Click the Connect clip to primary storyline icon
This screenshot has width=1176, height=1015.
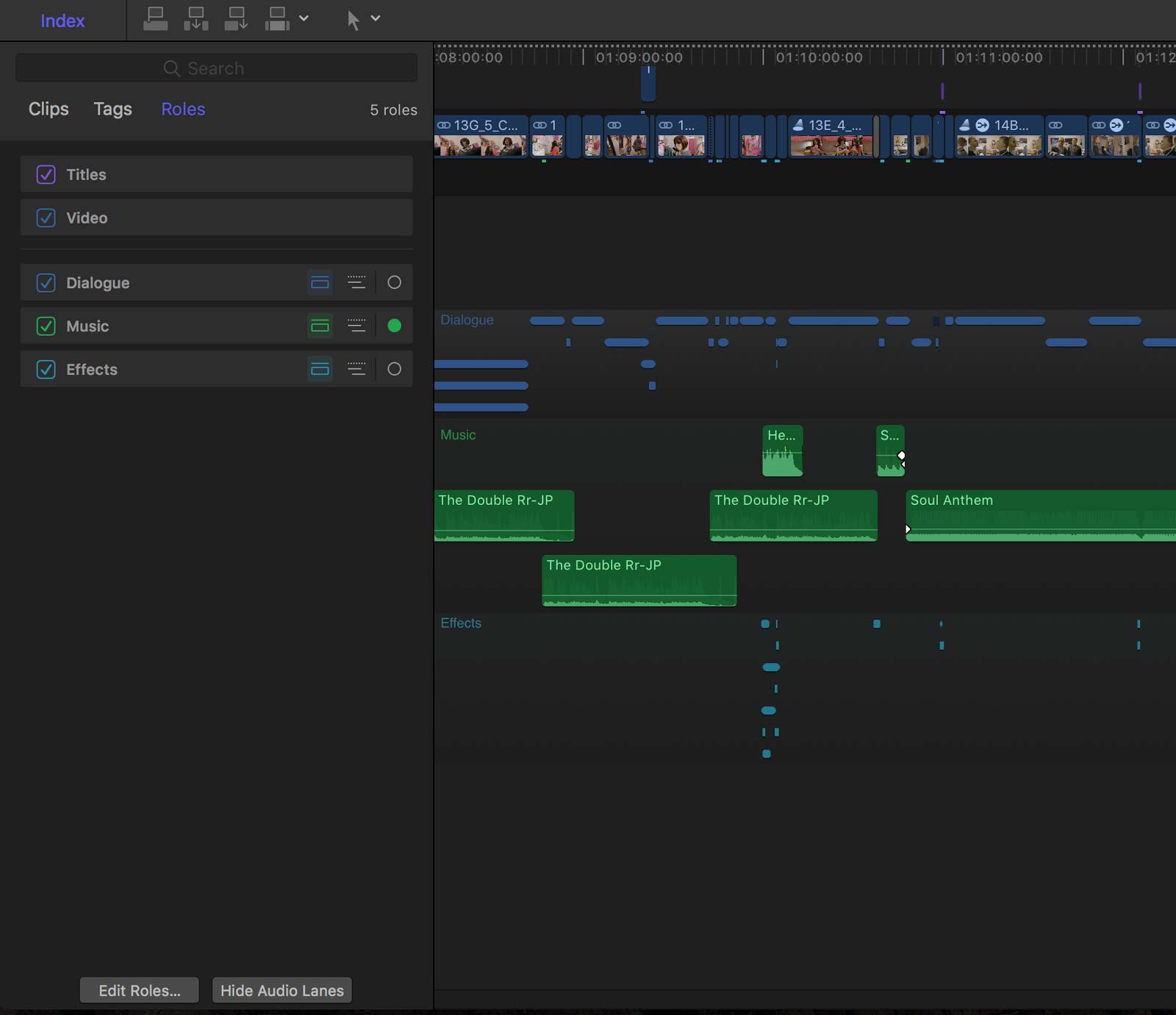pyautogui.click(x=155, y=19)
